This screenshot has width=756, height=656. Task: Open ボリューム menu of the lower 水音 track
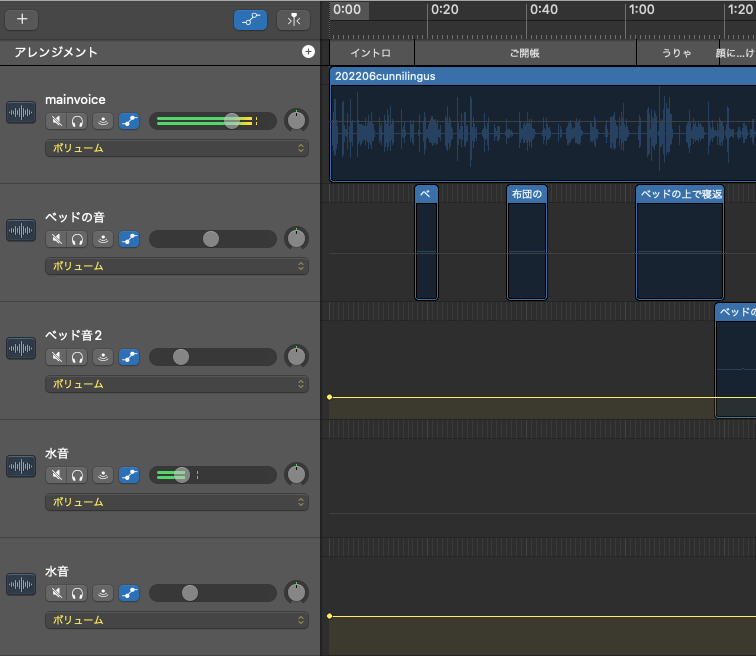point(177,620)
